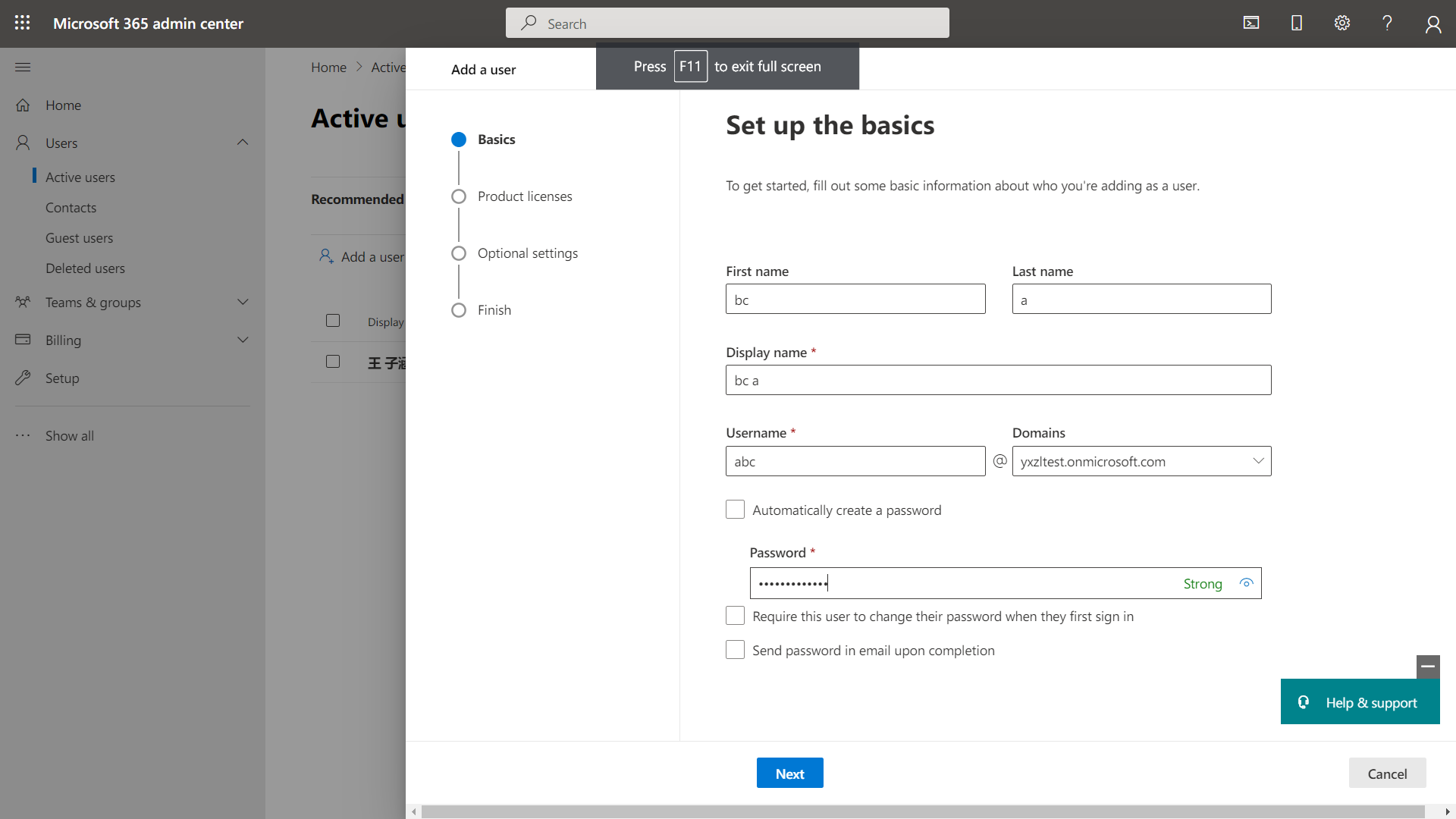Image resolution: width=1456 pixels, height=819 pixels.
Task: Open Guest users in sidebar
Action: click(79, 237)
